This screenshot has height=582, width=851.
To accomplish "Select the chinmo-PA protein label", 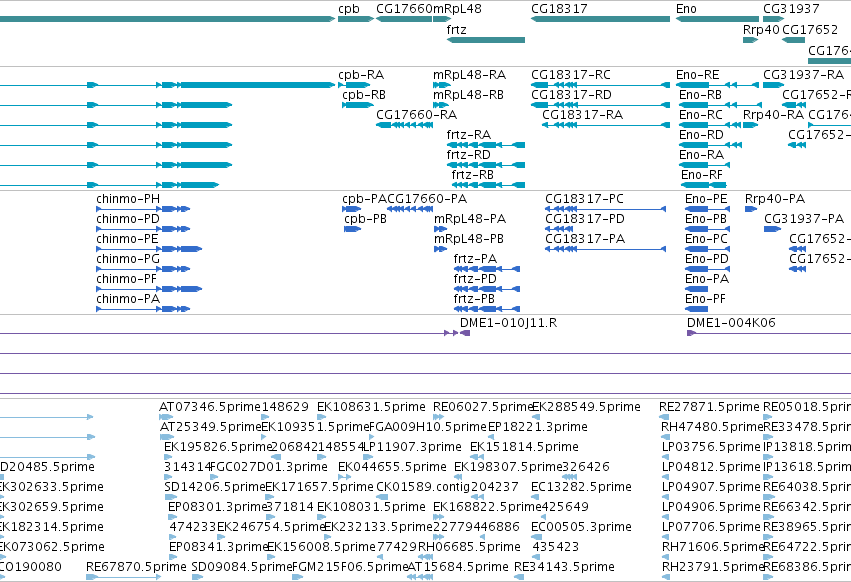I will pos(128,299).
